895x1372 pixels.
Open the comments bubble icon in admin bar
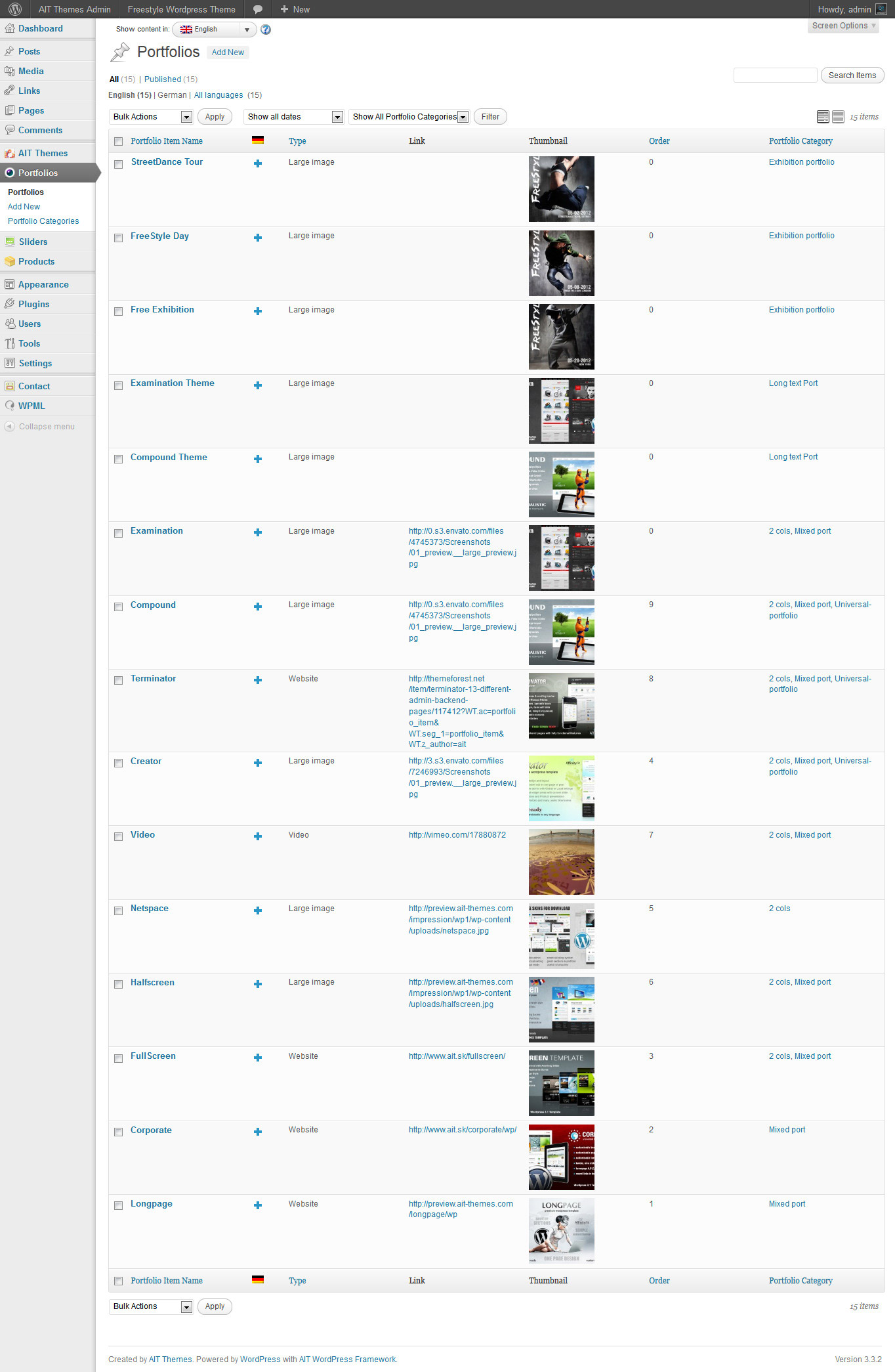pos(258,9)
